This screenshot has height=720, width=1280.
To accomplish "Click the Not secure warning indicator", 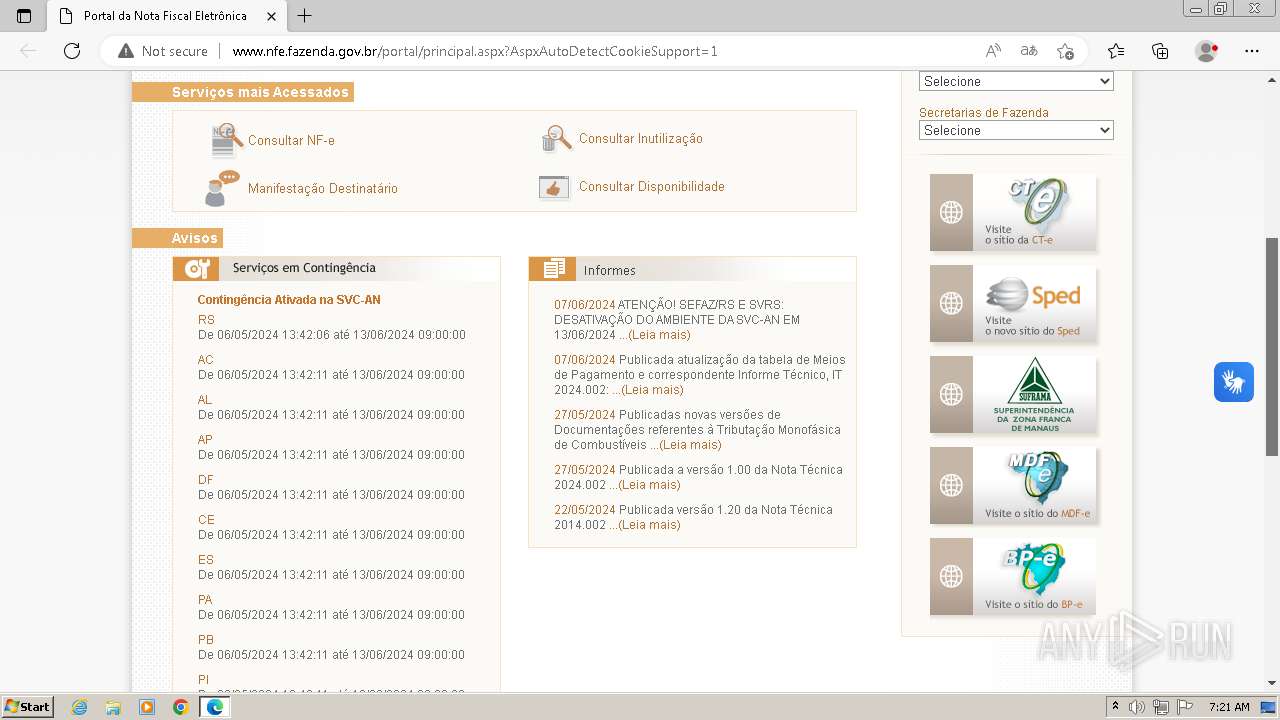I will [x=163, y=51].
